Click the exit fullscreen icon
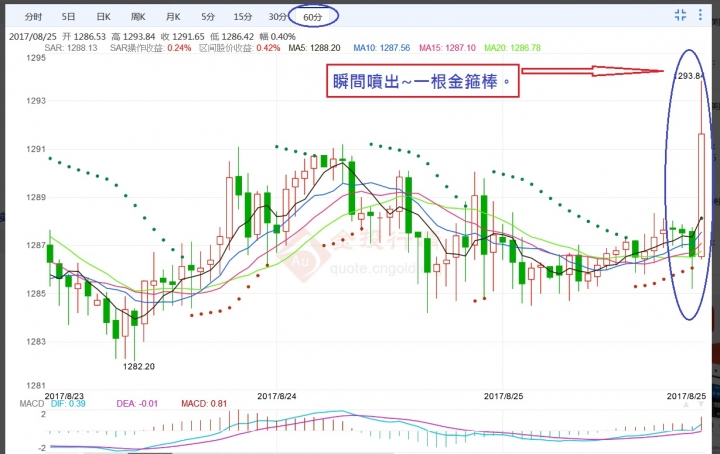This screenshot has height=454, width=720. click(x=680, y=15)
